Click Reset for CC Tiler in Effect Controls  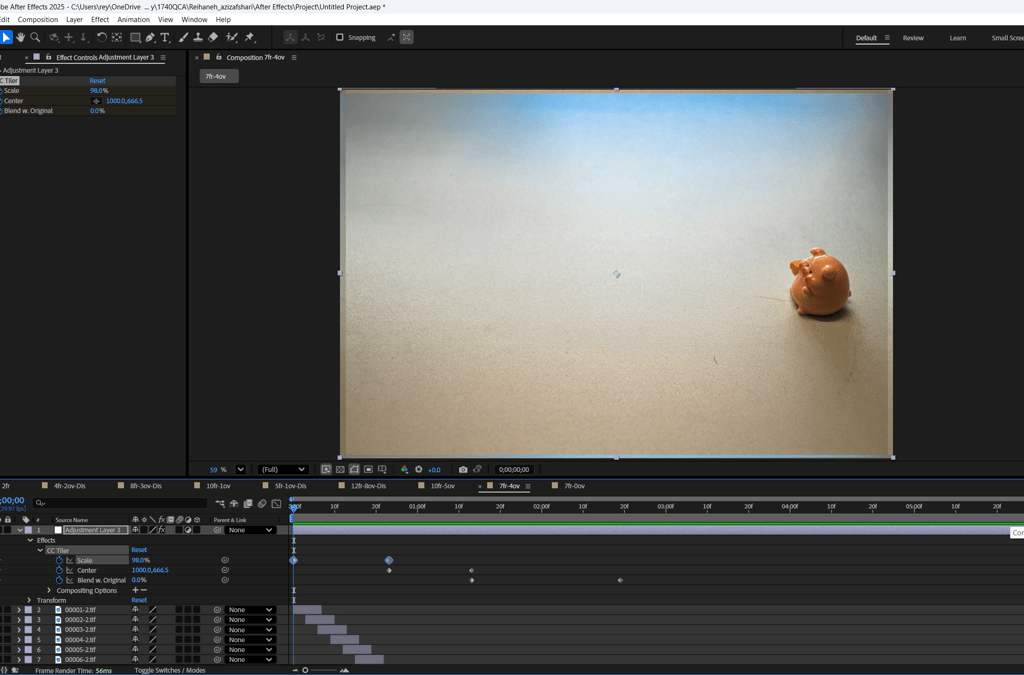[x=97, y=80]
